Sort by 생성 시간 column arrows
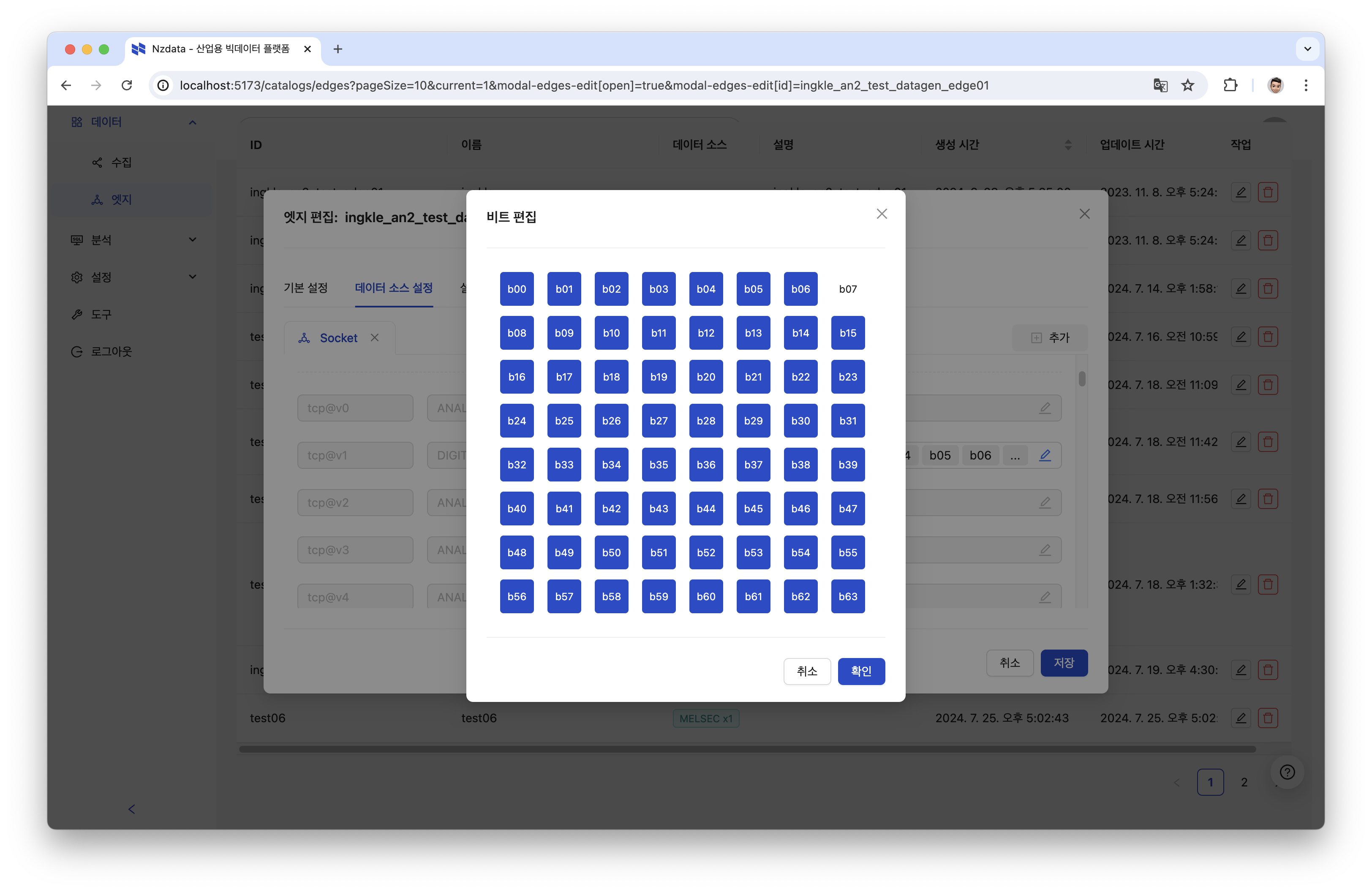This screenshot has height=892, width=1372. [1067, 144]
